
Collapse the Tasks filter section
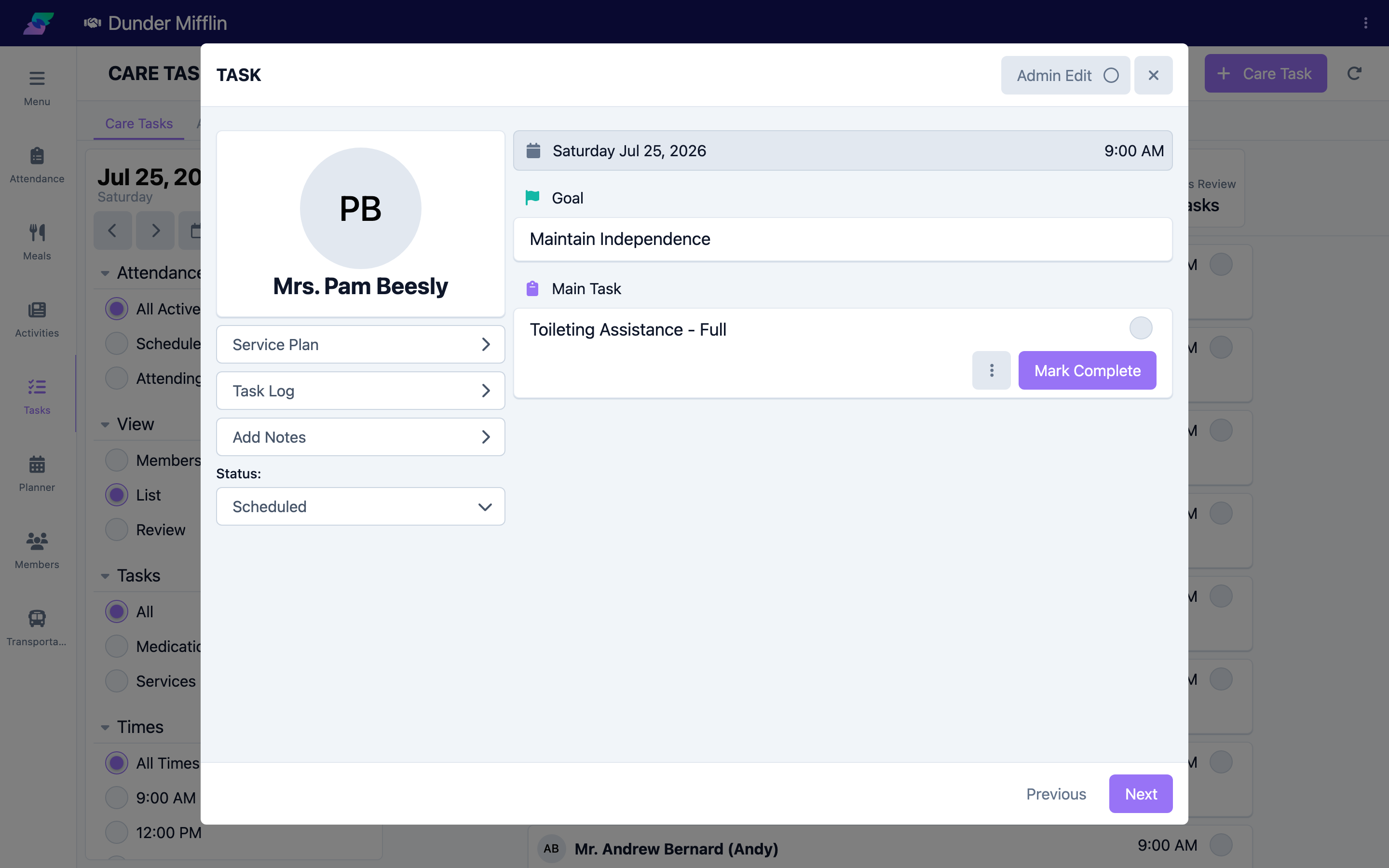click(105, 576)
